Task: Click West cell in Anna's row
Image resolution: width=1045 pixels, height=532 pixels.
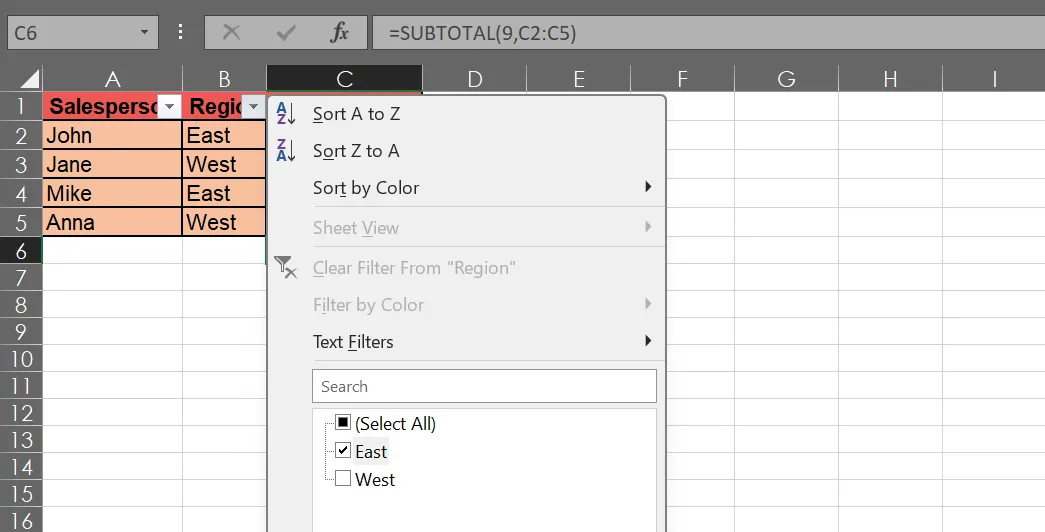Action: point(224,222)
